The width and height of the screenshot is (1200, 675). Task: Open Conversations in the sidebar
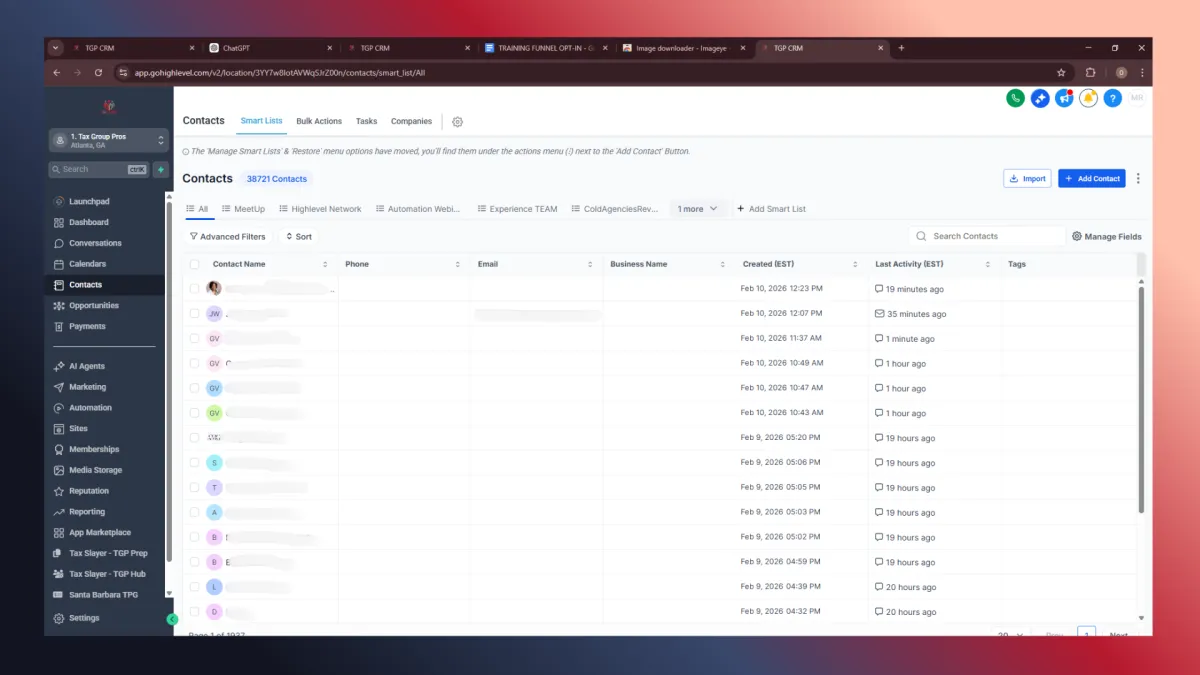(95, 243)
